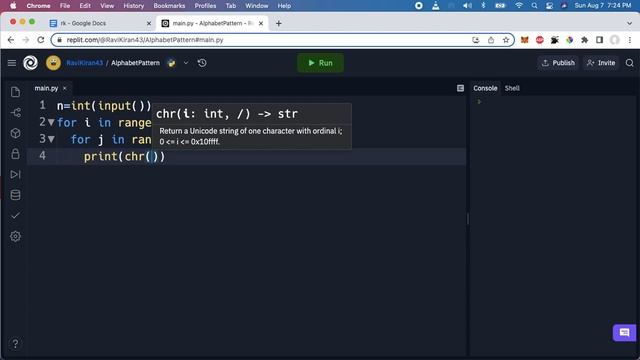Screen dimensions: 640x360
Task: Switch to the Console tab
Action: (485, 88)
